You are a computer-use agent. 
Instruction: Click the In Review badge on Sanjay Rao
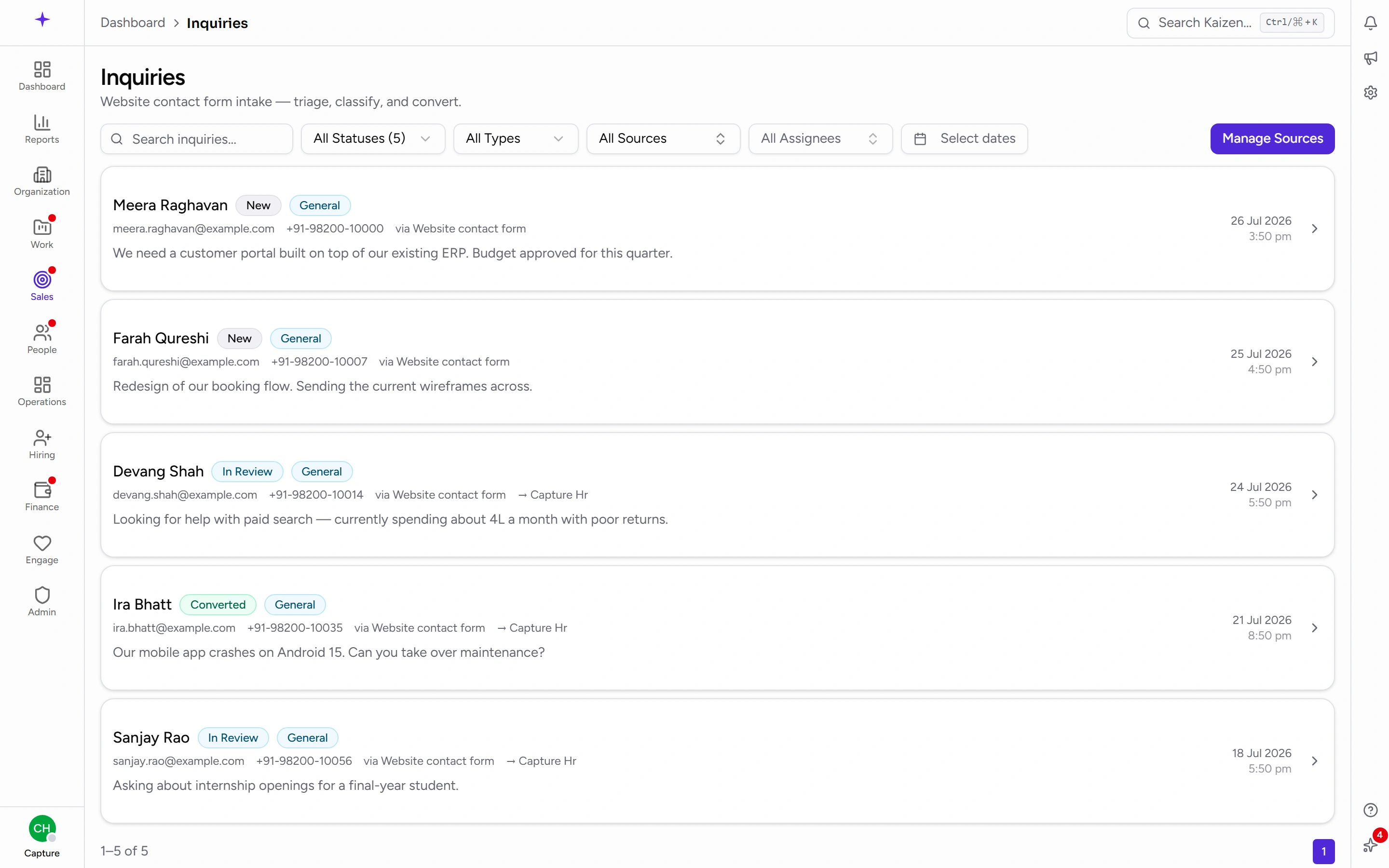(x=233, y=738)
